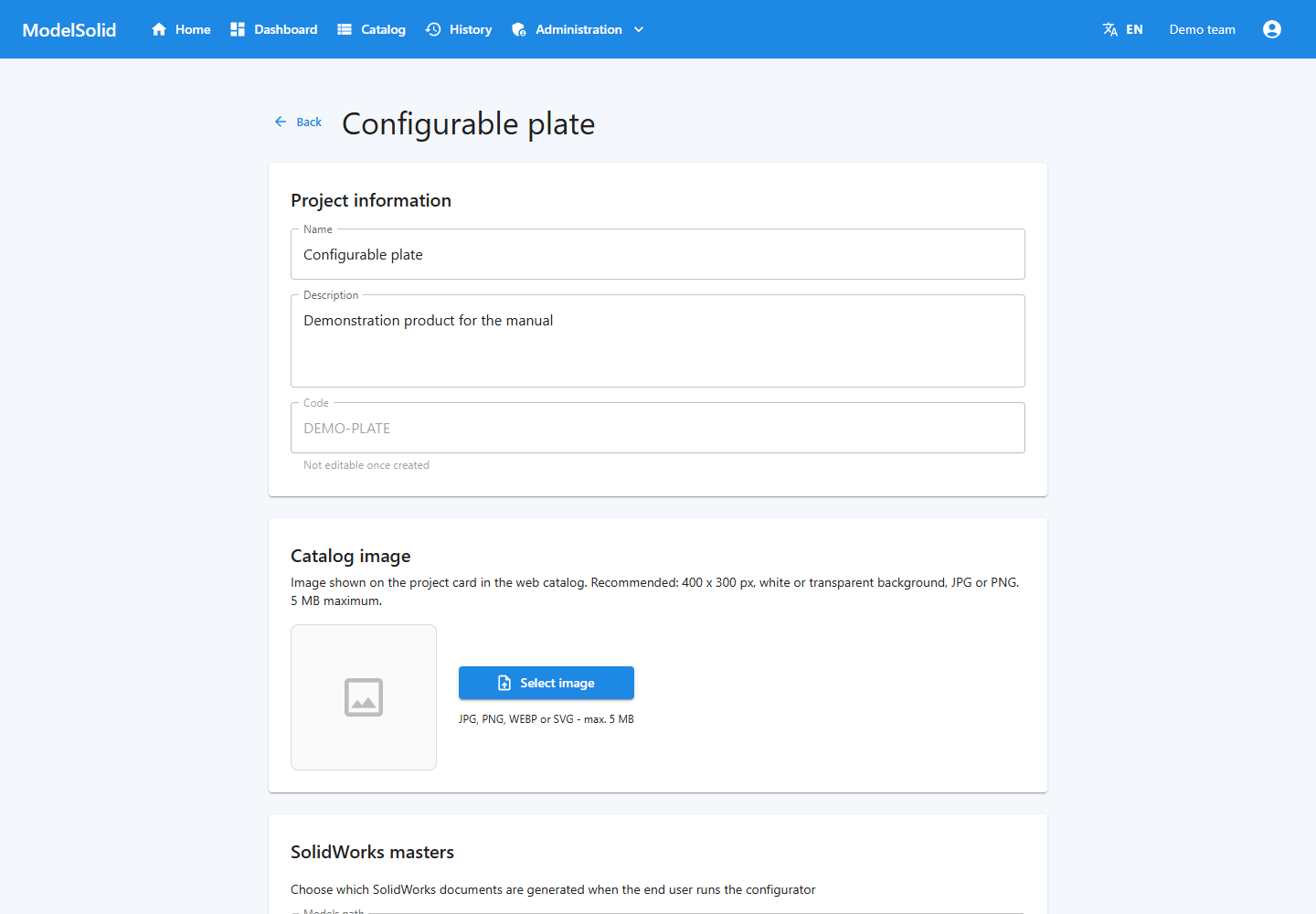This screenshot has width=1316, height=914.
Task: Click the 'Image shown on the project card' text
Action: point(655,591)
